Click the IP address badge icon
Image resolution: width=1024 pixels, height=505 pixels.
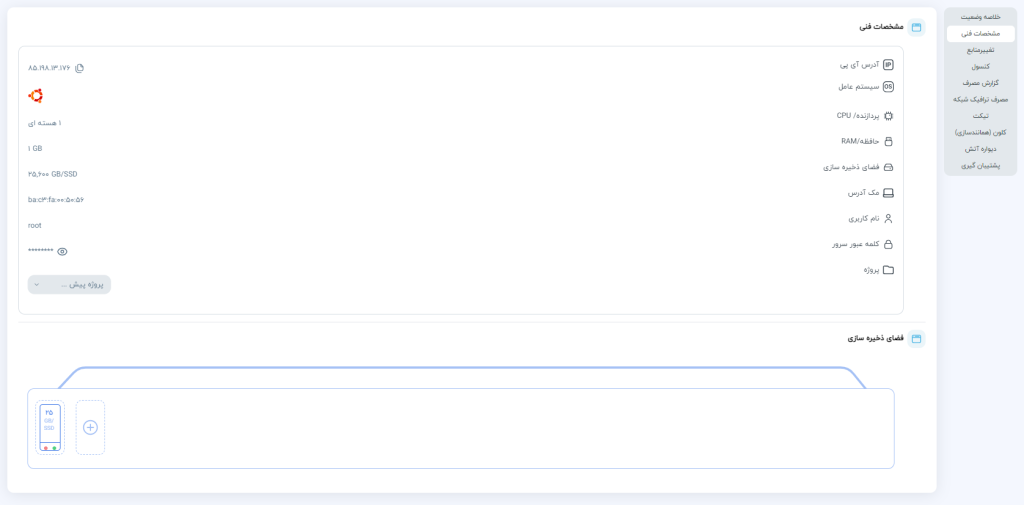point(888,65)
